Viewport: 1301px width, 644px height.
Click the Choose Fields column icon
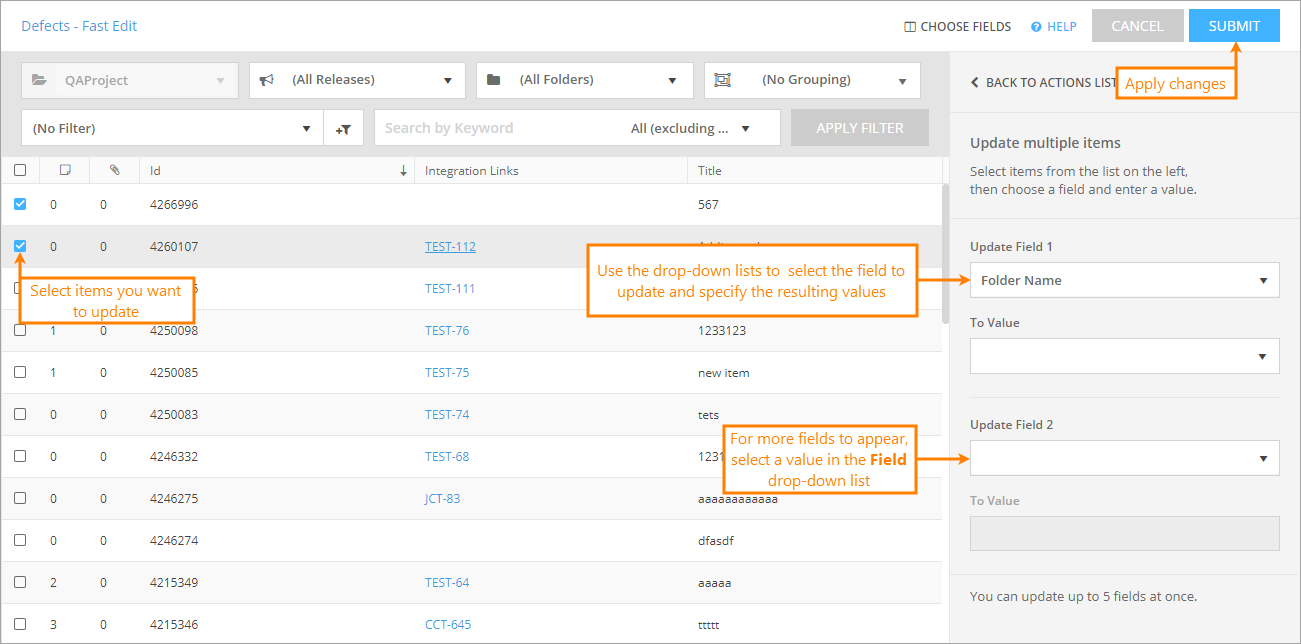tap(910, 27)
